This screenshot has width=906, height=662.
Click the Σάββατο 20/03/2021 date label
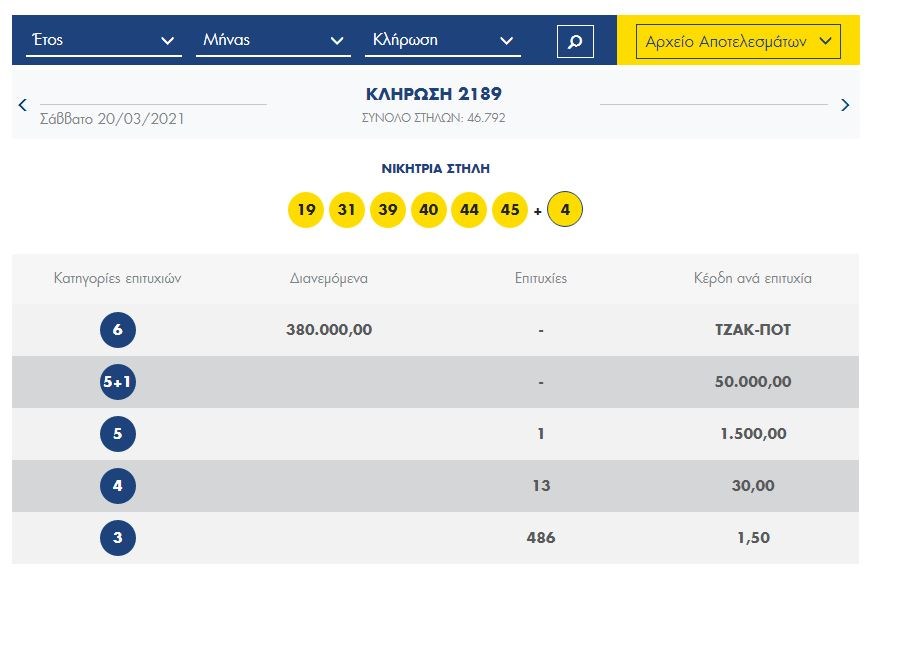pyautogui.click(x=112, y=119)
